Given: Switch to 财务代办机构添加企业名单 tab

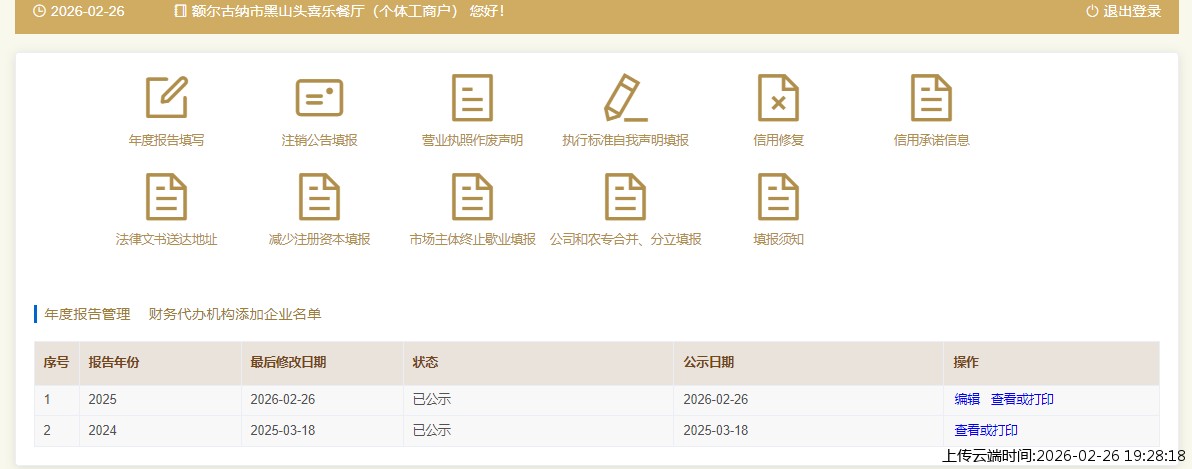Looking at the screenshot, I should [235, 314].
